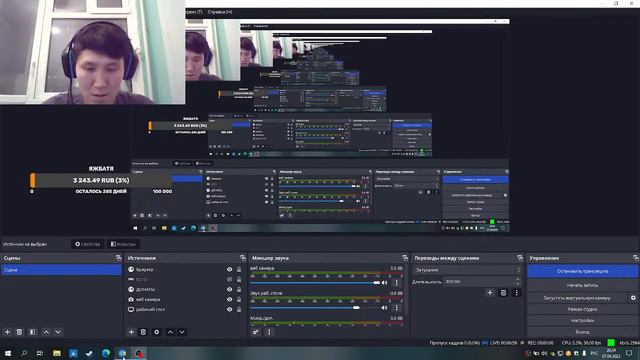Toggle lock on the рабочий стол source
This screenshot has width=640, height=360.
point(239,309)
